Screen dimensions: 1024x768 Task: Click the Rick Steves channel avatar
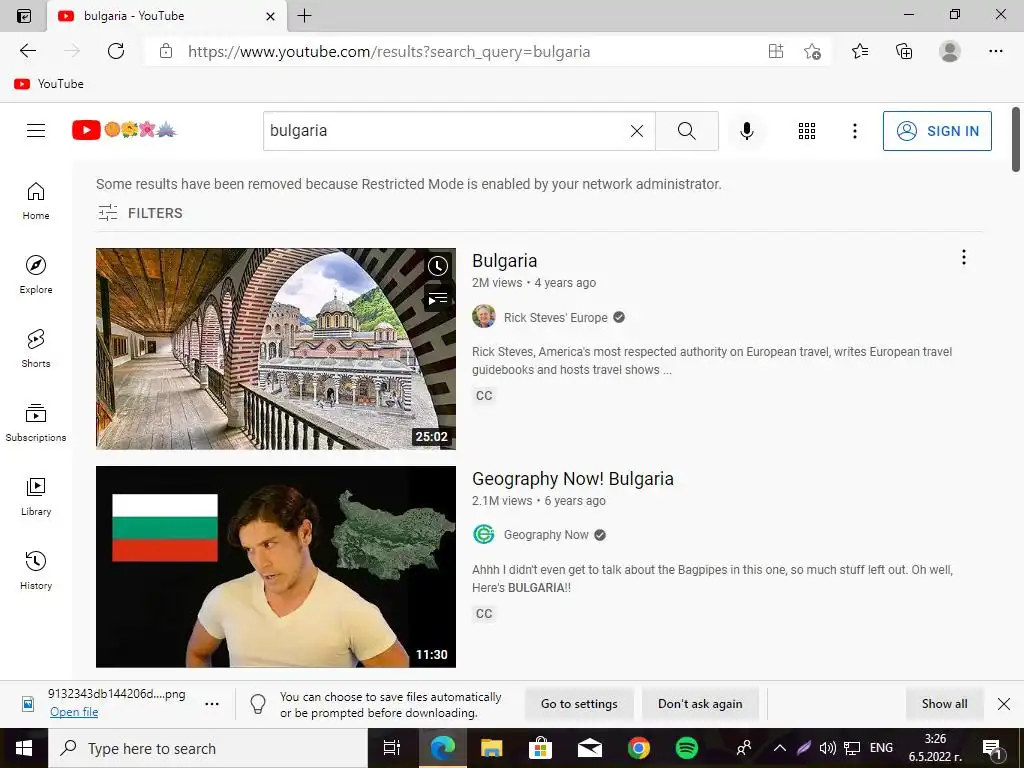click(484, 317)
